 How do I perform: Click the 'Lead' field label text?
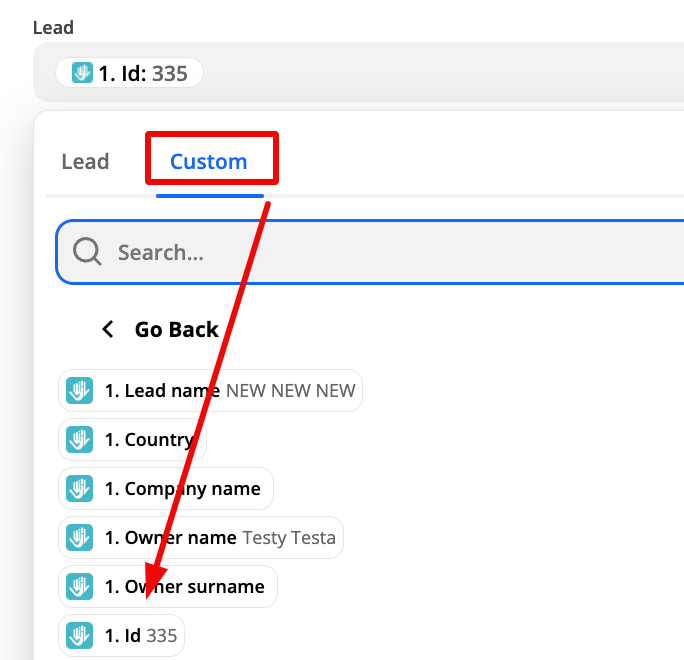tap(53, 27)
